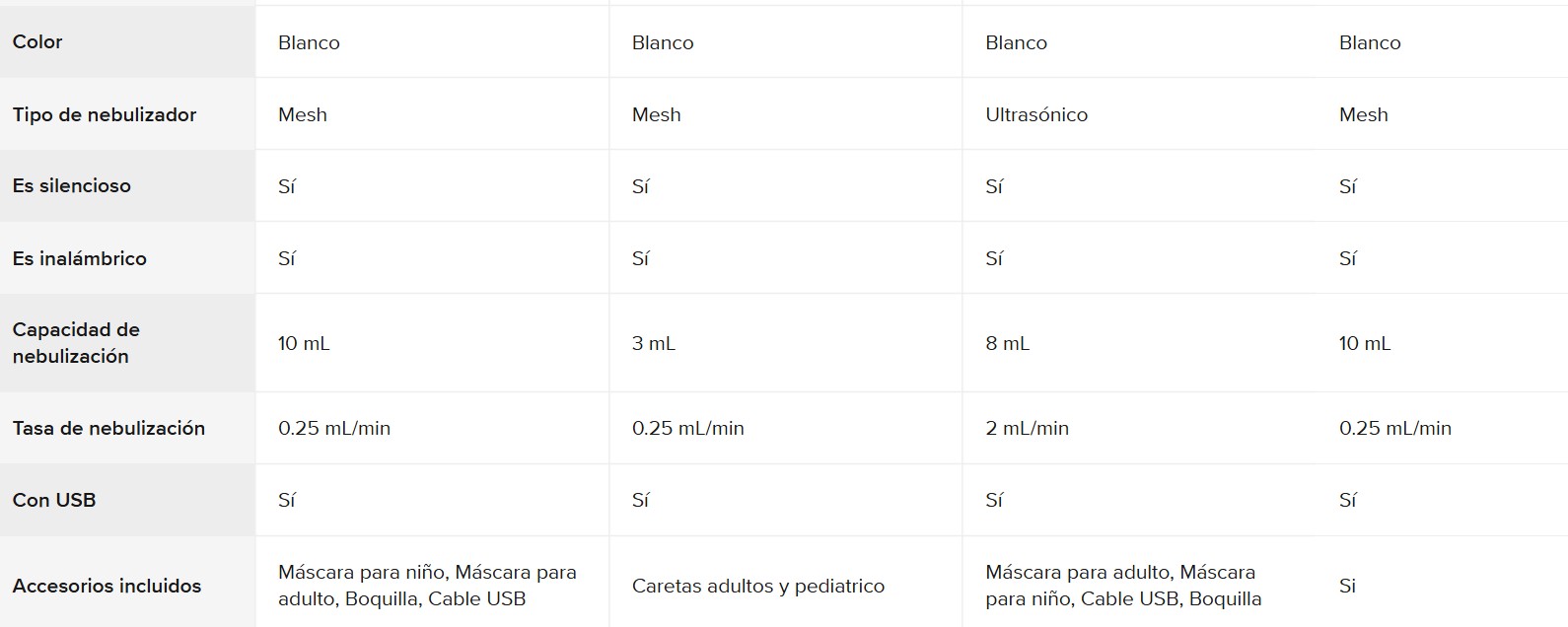Click the Color row label

(37, 41)
